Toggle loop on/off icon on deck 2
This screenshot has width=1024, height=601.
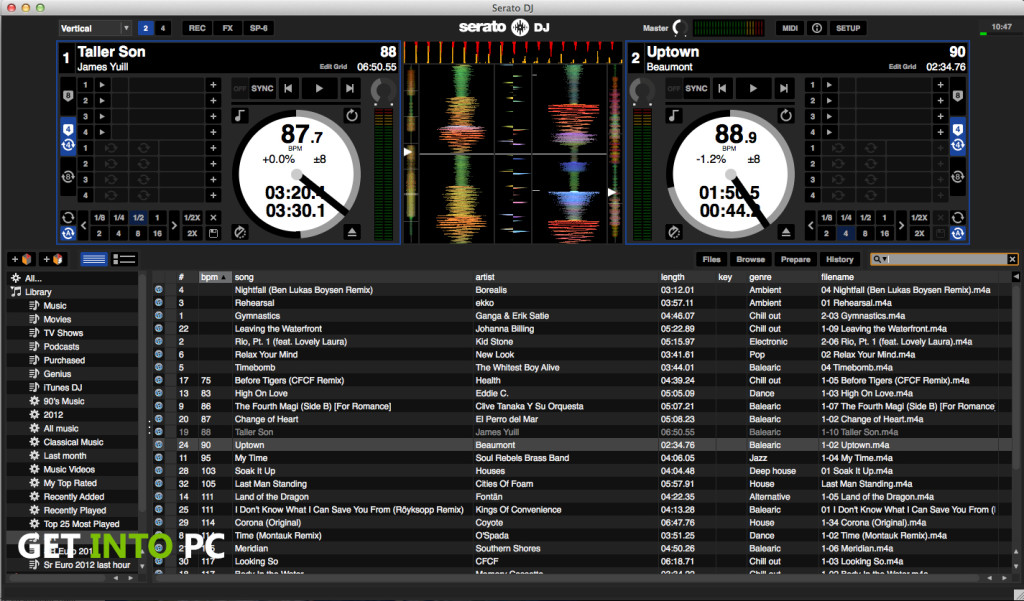pyautogui.click(x=957, y=218)
